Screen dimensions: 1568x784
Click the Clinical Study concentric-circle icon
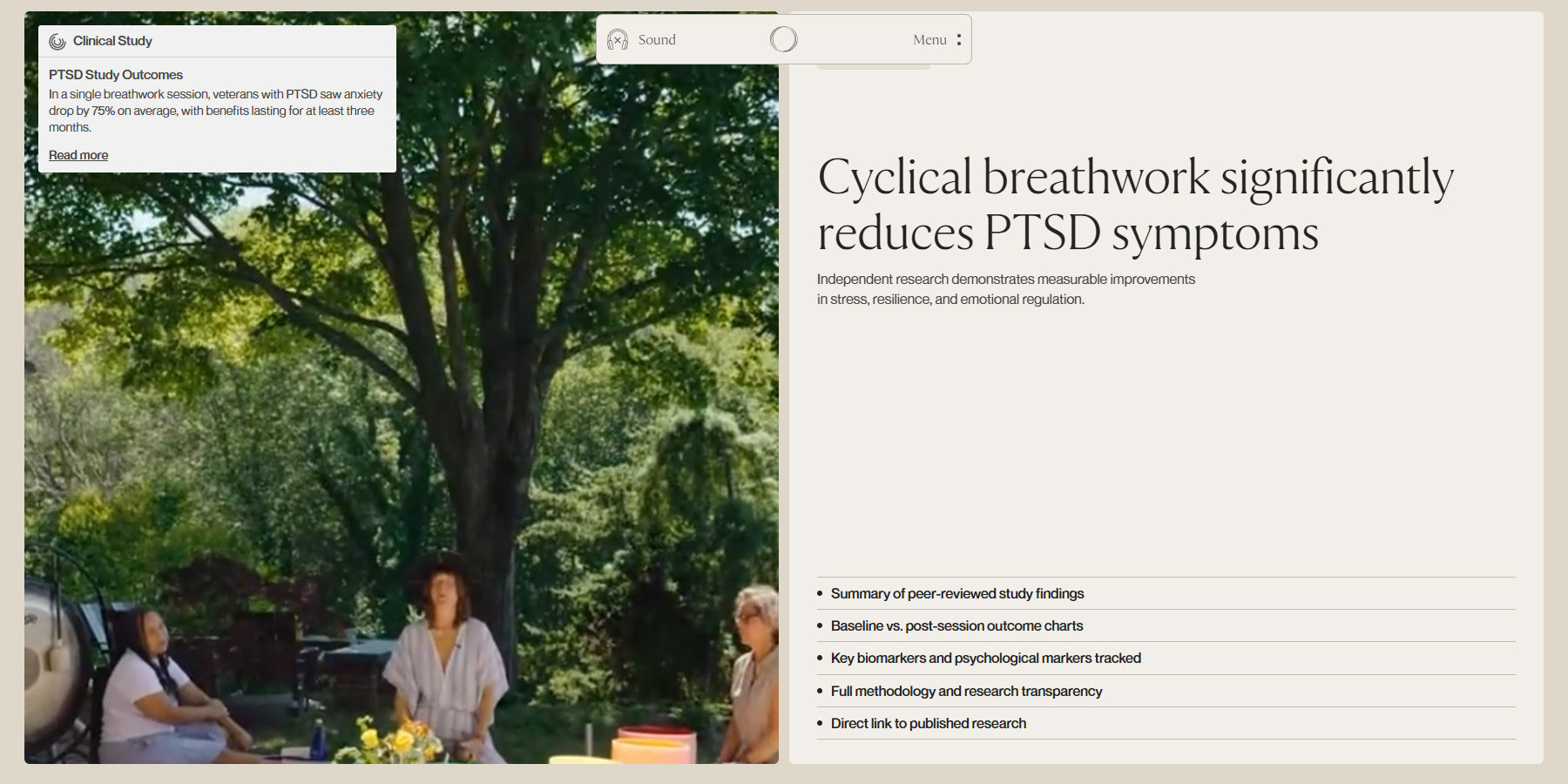click(x=56, y=40)
